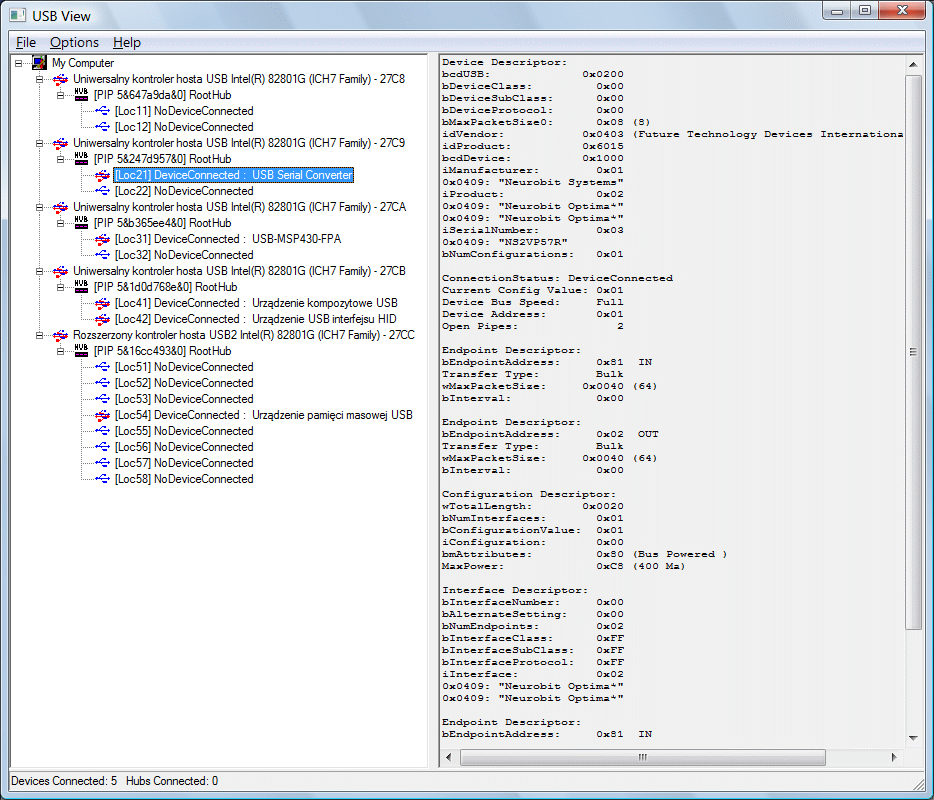Click the Loc12 empty port icon
This screenshot has height=800, width=934.
(102, 127)
